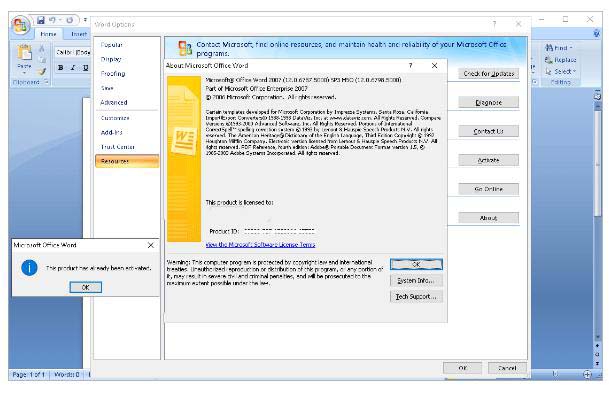Click the Diagnose button
The height and width of the screenshot is (405, 612).
click(x=488, y=103)
